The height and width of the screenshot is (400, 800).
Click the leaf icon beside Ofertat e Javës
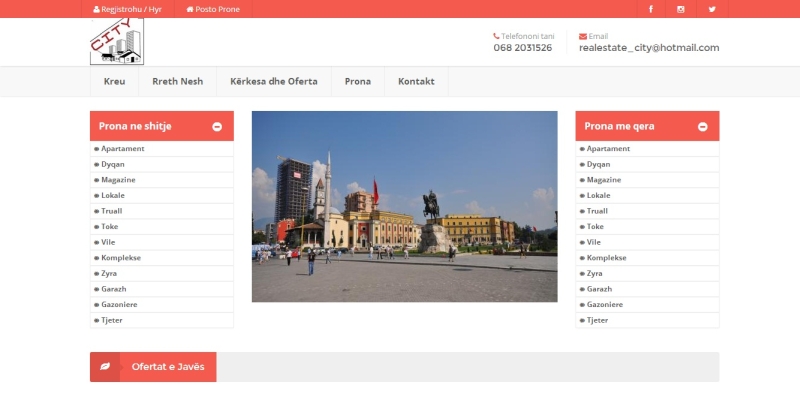(x=105, y=367)
